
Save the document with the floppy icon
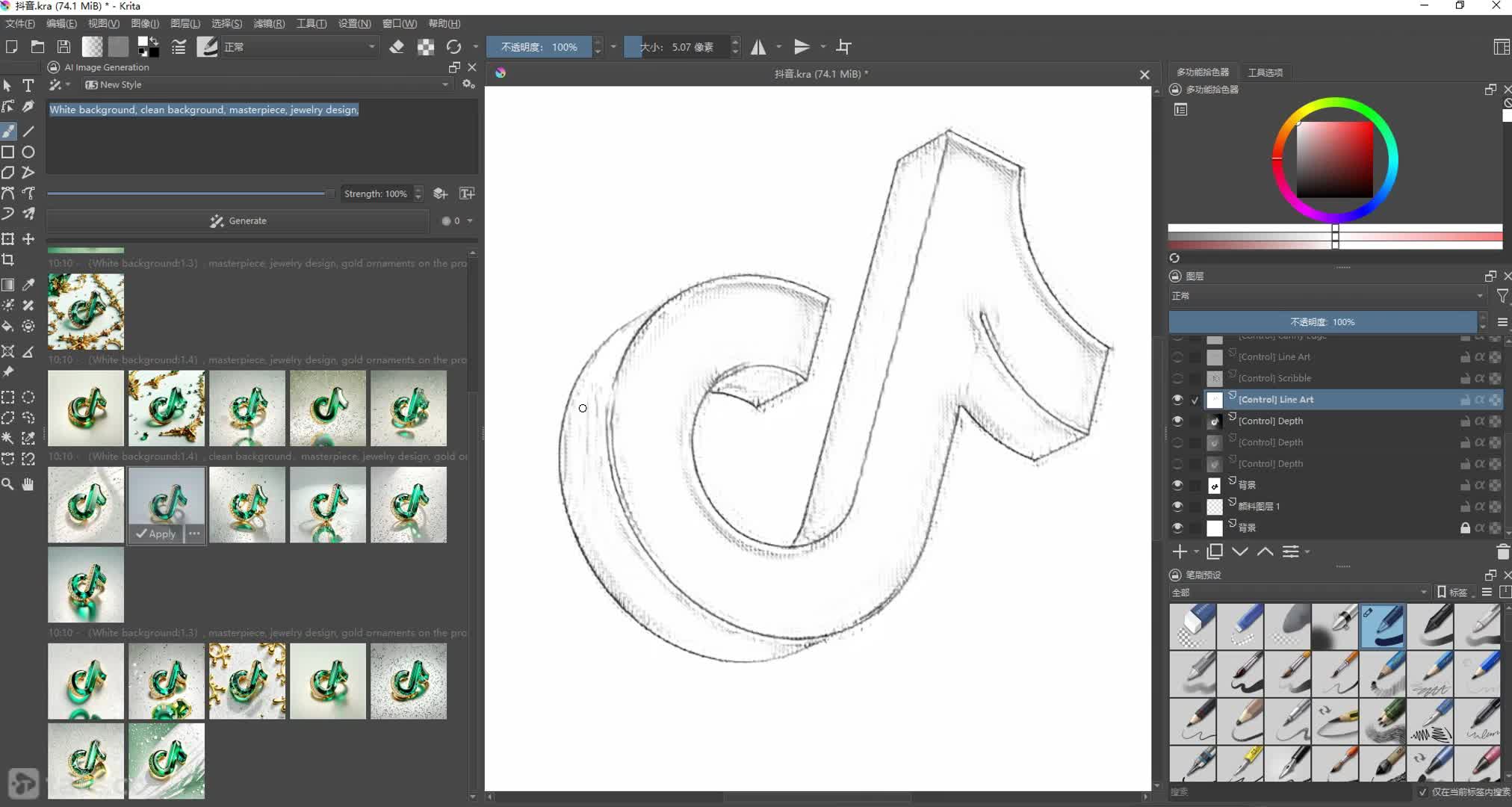coord(64,47)
